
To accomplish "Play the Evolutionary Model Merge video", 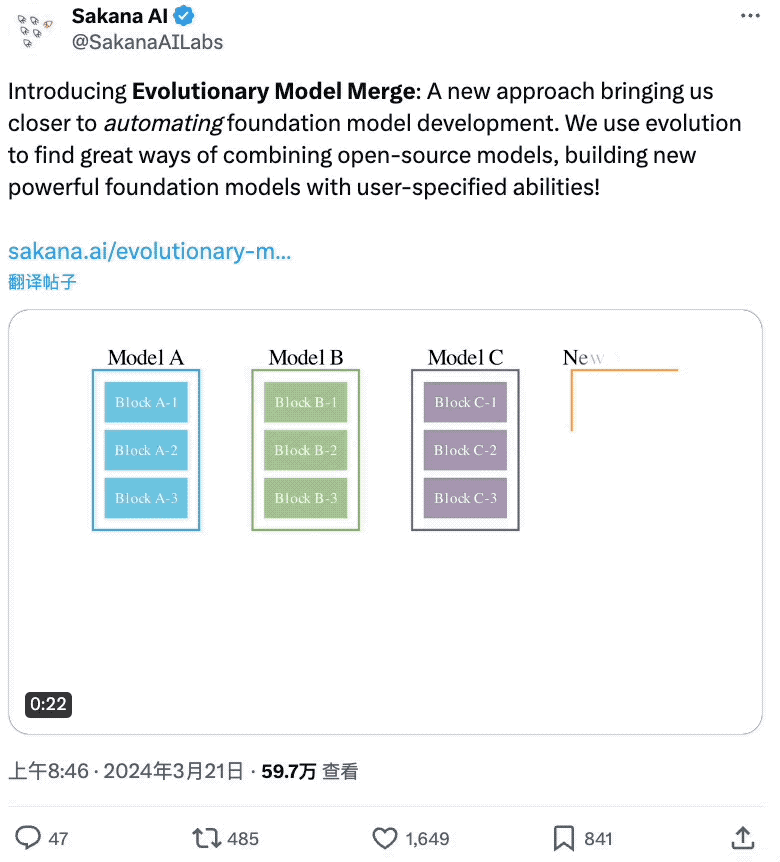I will pyautogui.click(x=385, y=522).
